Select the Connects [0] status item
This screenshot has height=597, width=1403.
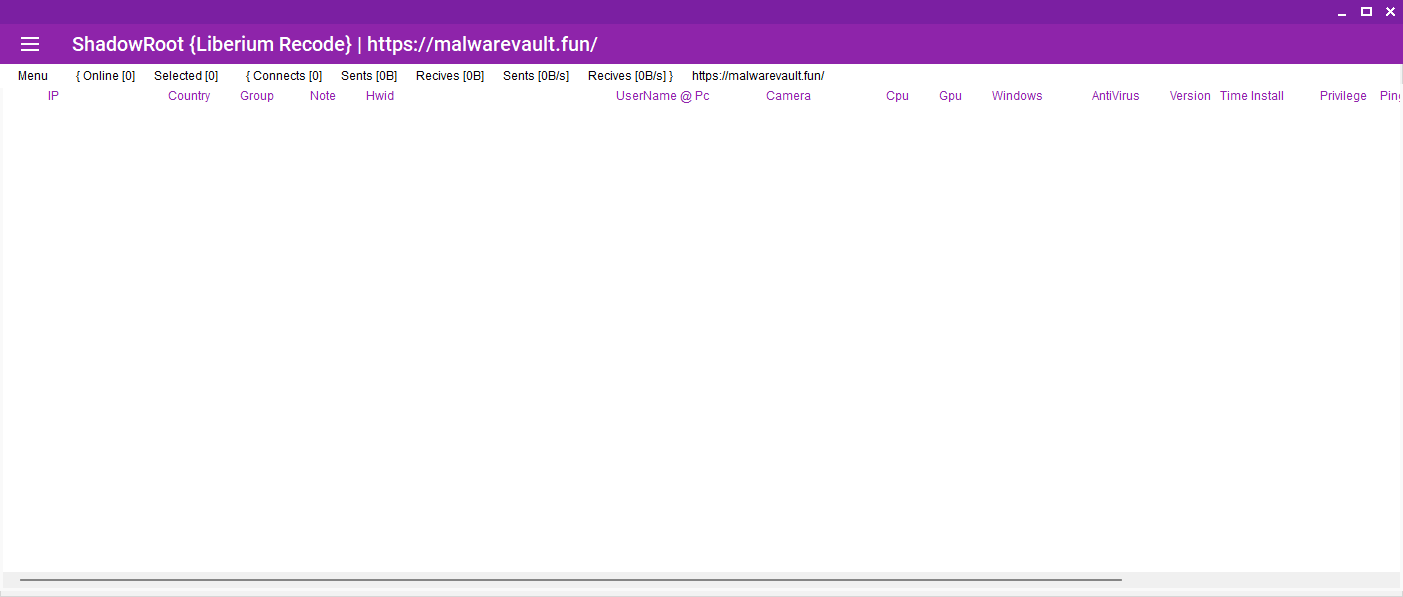(x=284, y=76)
